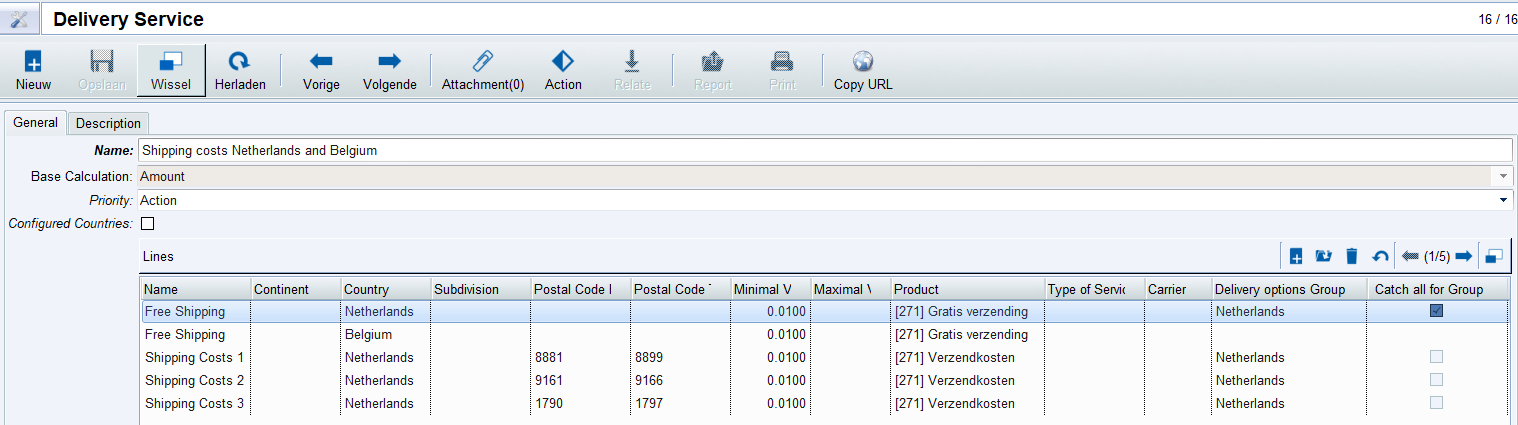Click the Copy URL globe icon
The width and height of the screenshot is (1518, 425).
click(863, 62)
